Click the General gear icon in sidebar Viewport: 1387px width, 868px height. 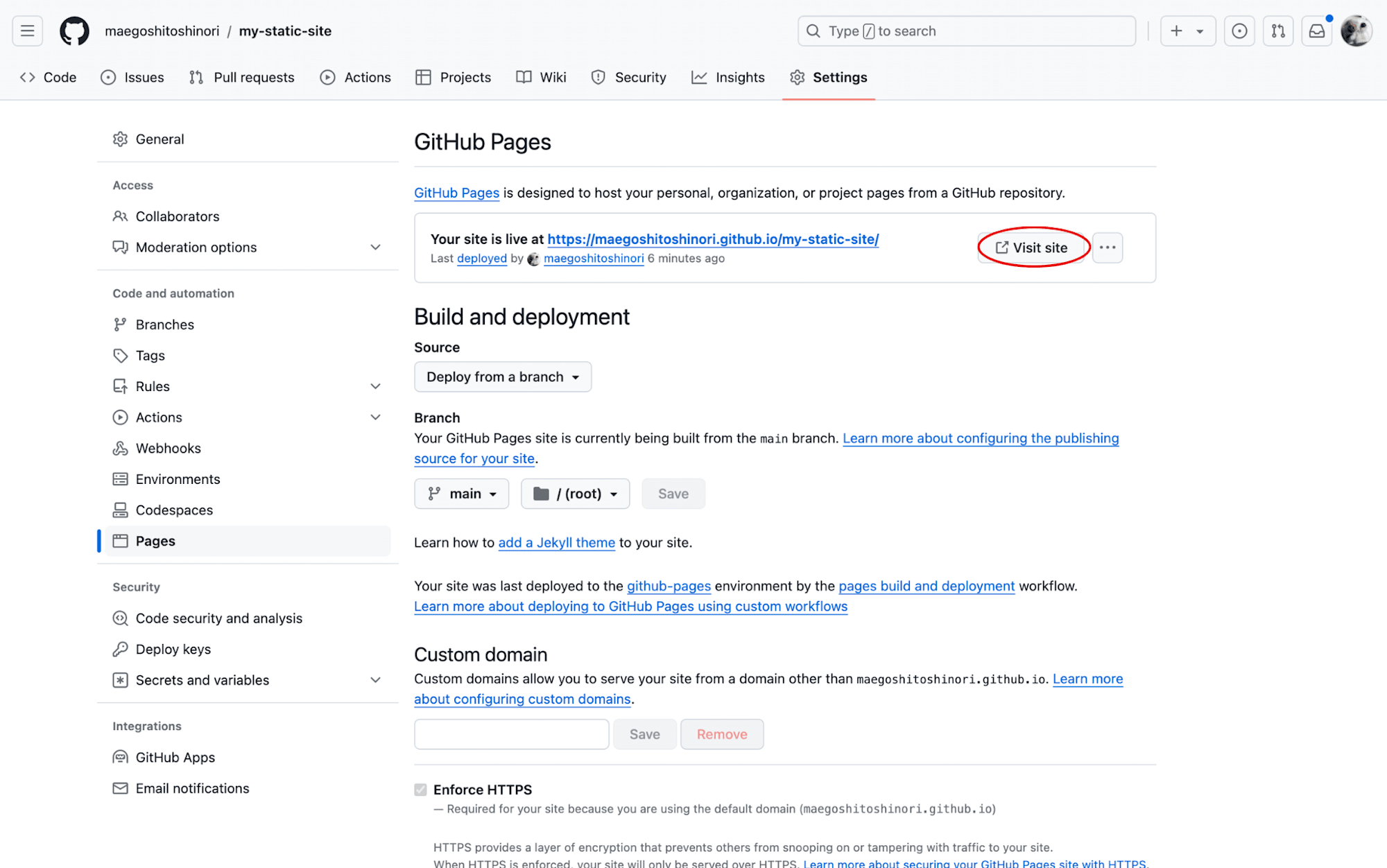120,139
